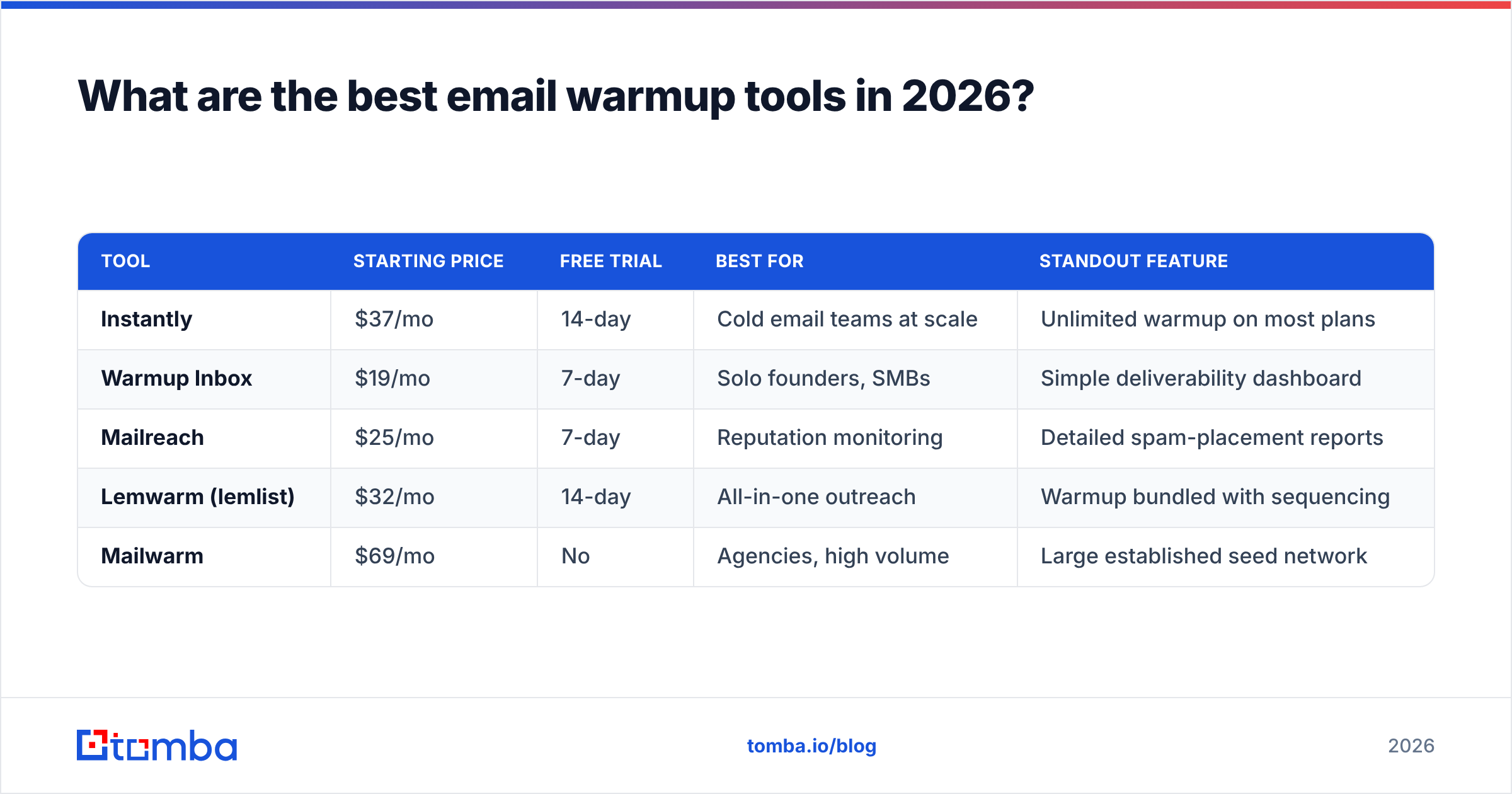The image size is (1512, 794).
Task: Click the heading about best email warmup tools
Action: tap(556, 96)
